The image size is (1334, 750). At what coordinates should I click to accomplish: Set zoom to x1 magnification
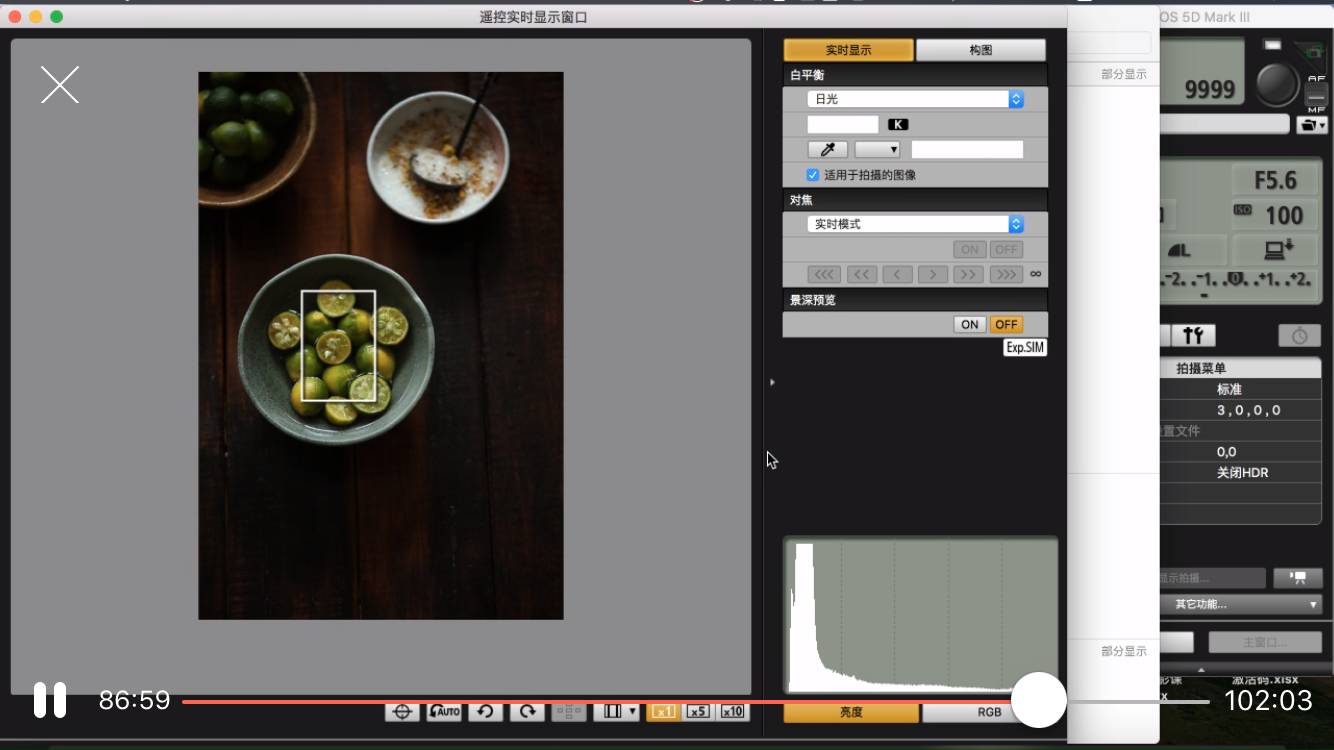pos(663,712)
